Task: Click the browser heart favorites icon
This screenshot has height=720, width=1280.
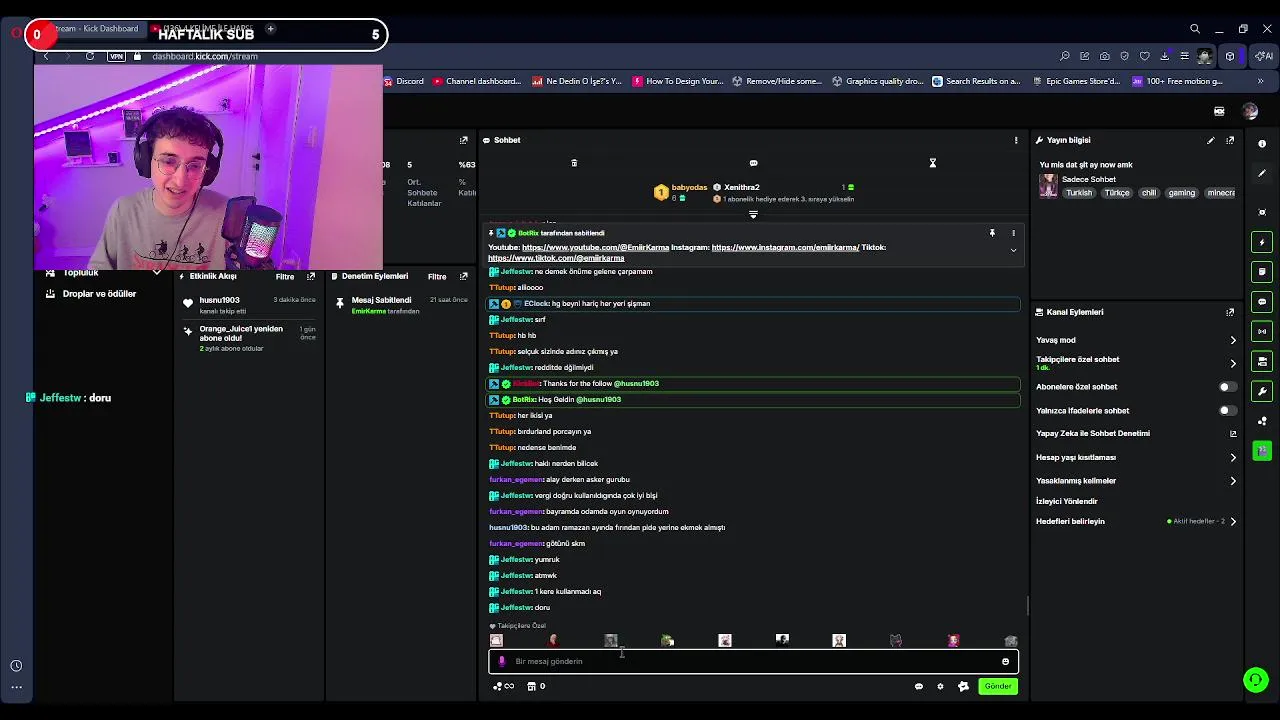Action: [x=1144, y=56]
